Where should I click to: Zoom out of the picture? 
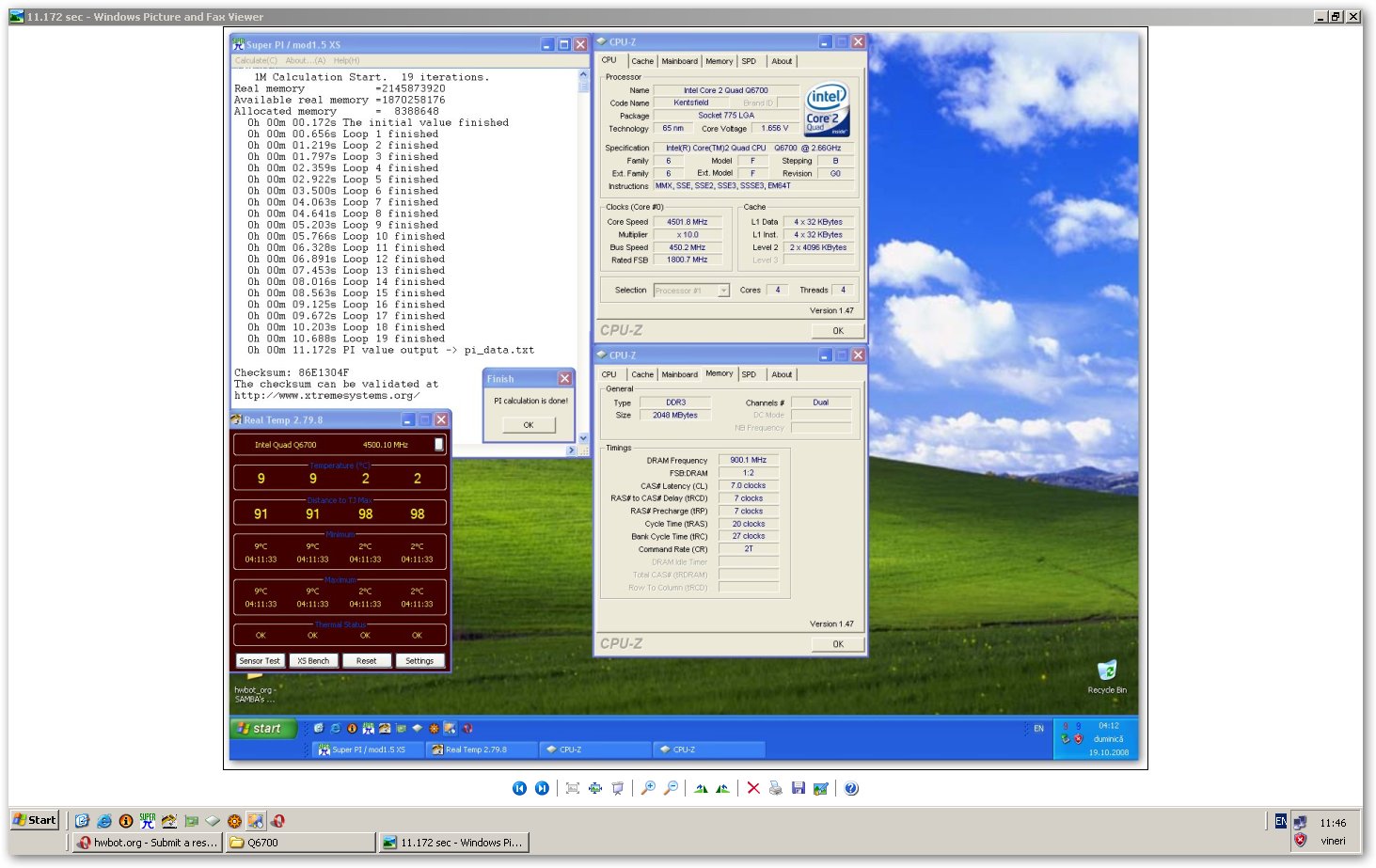point(671,788)
